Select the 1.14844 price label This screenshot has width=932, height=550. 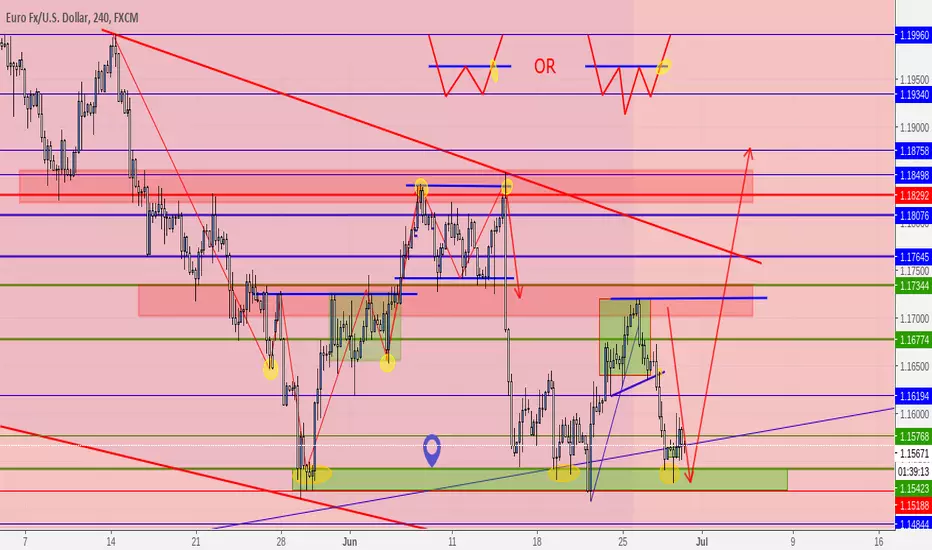(913, 524)
